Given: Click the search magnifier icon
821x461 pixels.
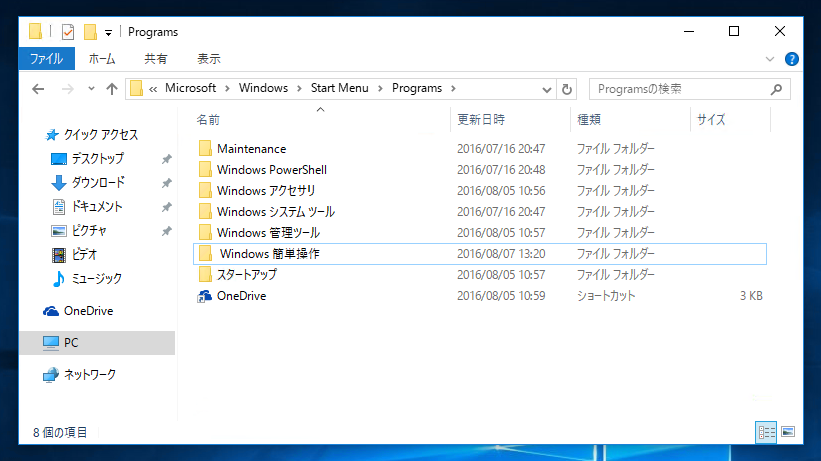Looking at the screenshot, I should tap(776, 90).
